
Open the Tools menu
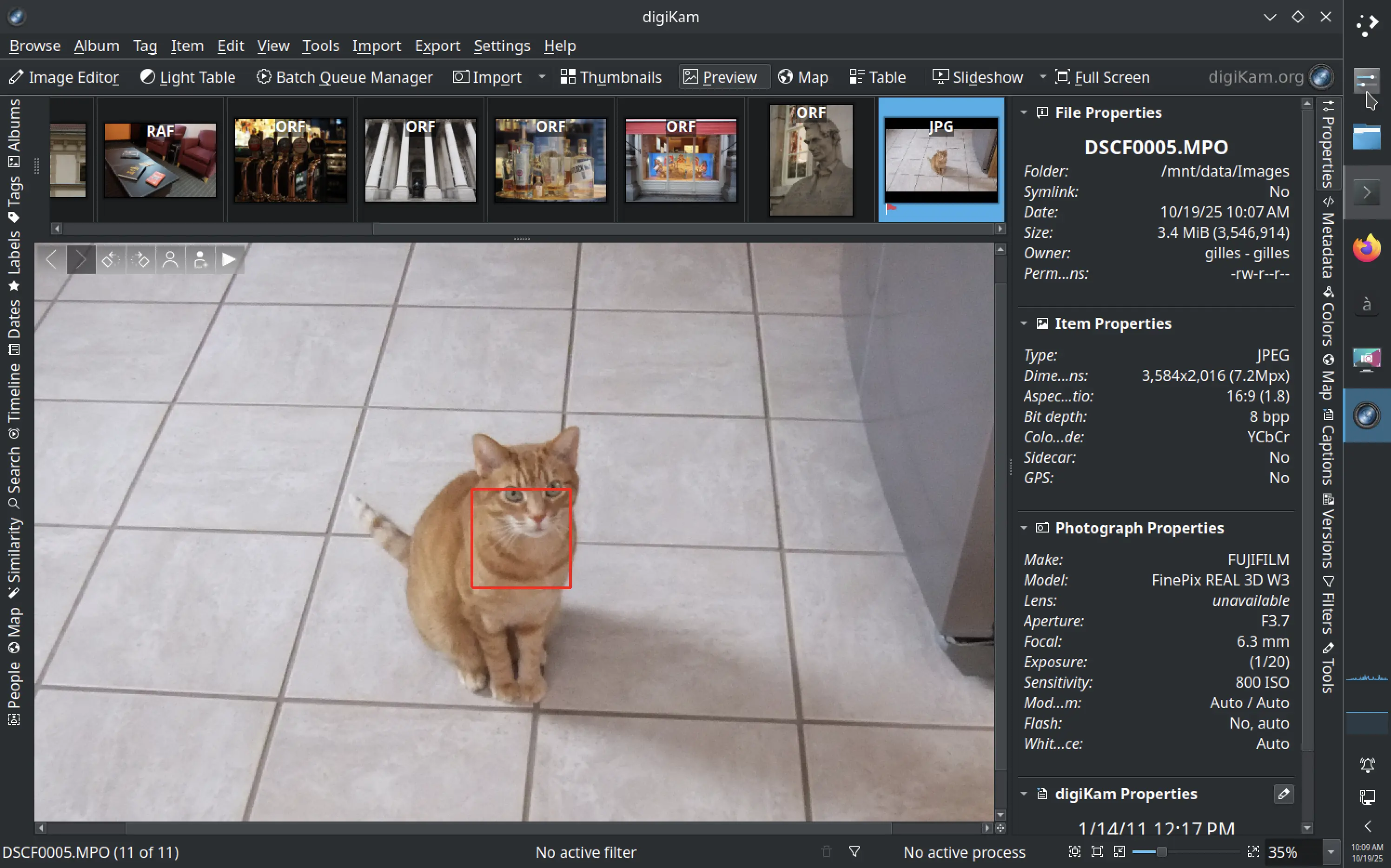pos(320,46)
